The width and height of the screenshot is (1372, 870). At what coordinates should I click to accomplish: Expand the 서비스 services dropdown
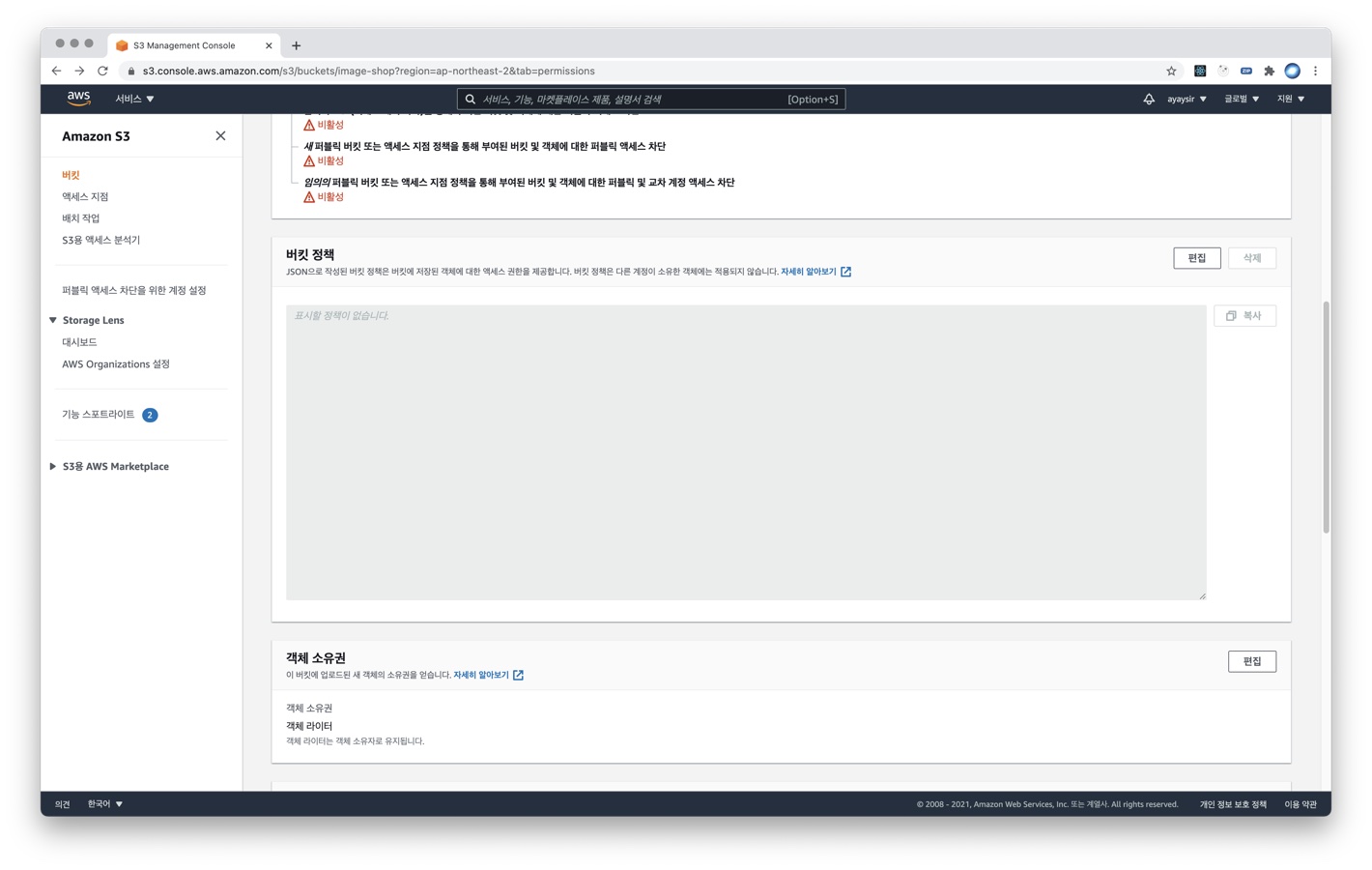(134, 99)
